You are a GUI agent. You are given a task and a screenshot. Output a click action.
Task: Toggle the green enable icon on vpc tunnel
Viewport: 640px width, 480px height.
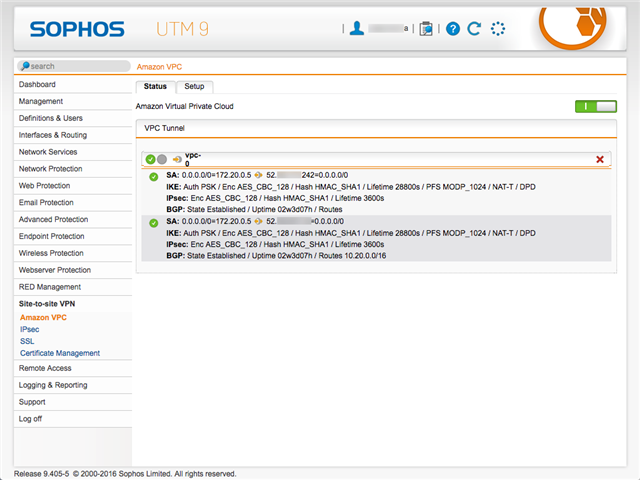[149, 159]
